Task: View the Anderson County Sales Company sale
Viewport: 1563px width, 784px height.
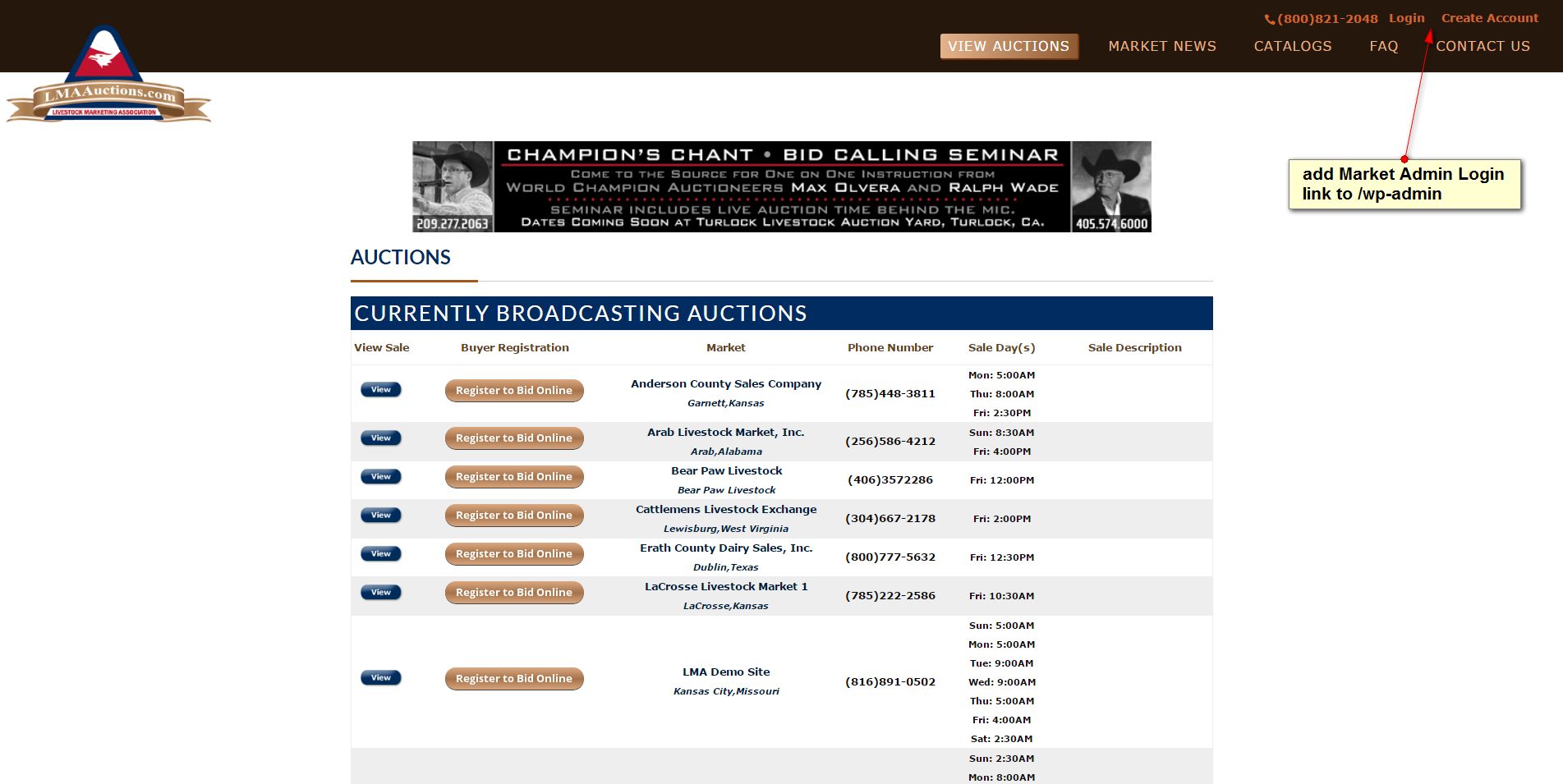Action: point(381,390)
